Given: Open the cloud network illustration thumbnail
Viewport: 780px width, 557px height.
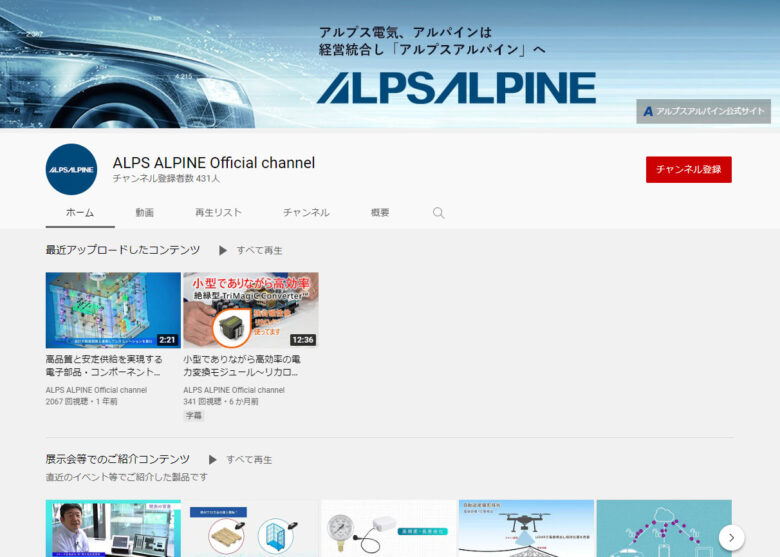Looking at the screenshot, I should point(664,528).
